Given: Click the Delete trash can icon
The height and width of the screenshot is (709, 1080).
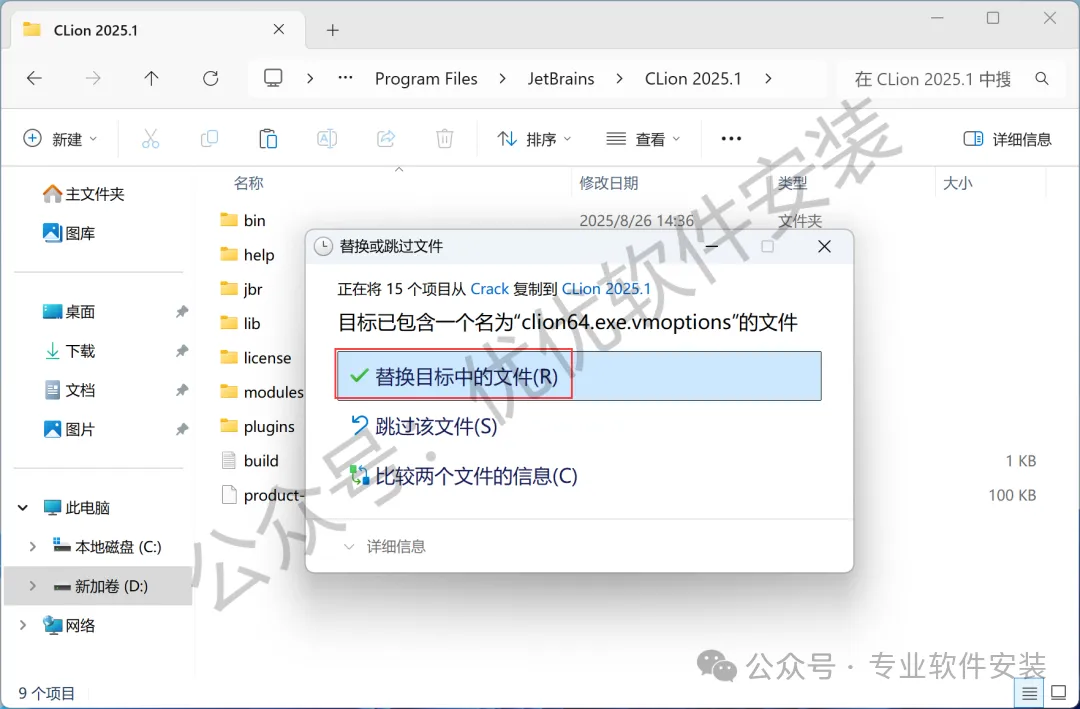Looking at the screenshot, I should [x=445, y=139].
